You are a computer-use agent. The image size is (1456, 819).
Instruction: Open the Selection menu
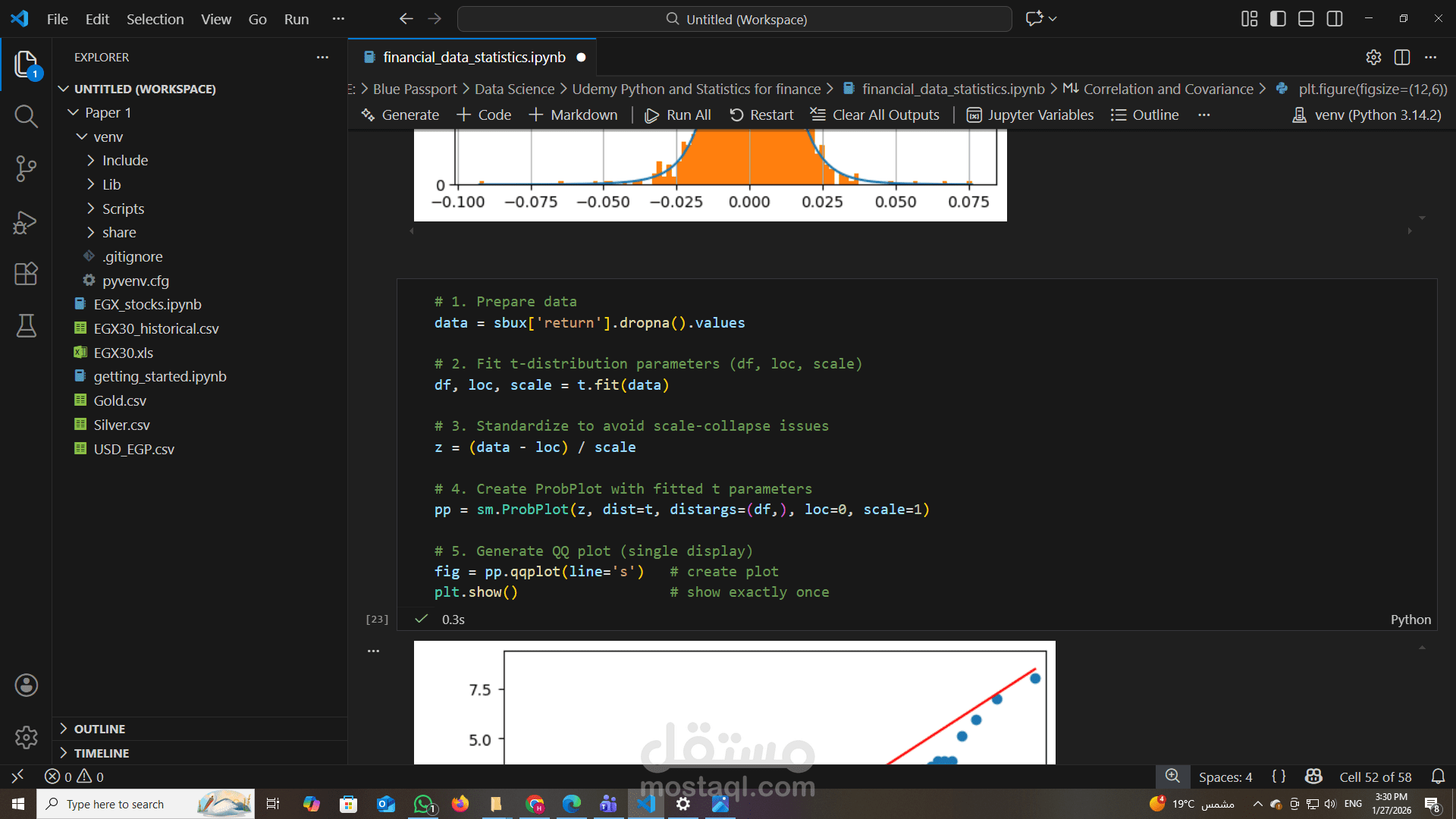[x=155, y=19]
